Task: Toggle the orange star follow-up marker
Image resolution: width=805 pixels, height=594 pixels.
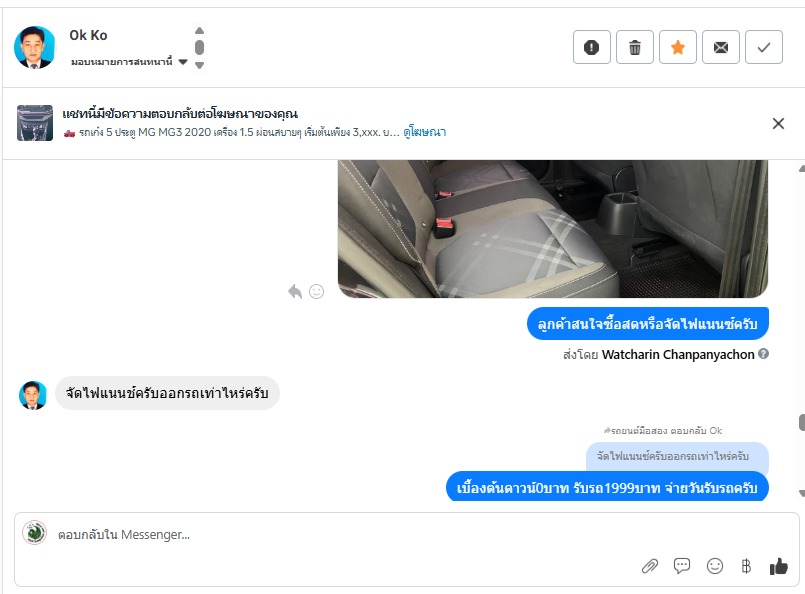Action: (x=678, y=47)
